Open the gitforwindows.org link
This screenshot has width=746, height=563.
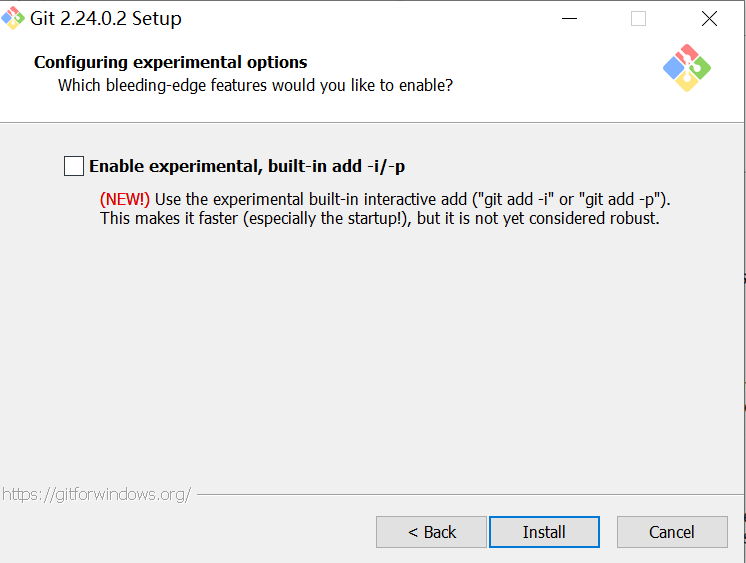click(96, 494)
